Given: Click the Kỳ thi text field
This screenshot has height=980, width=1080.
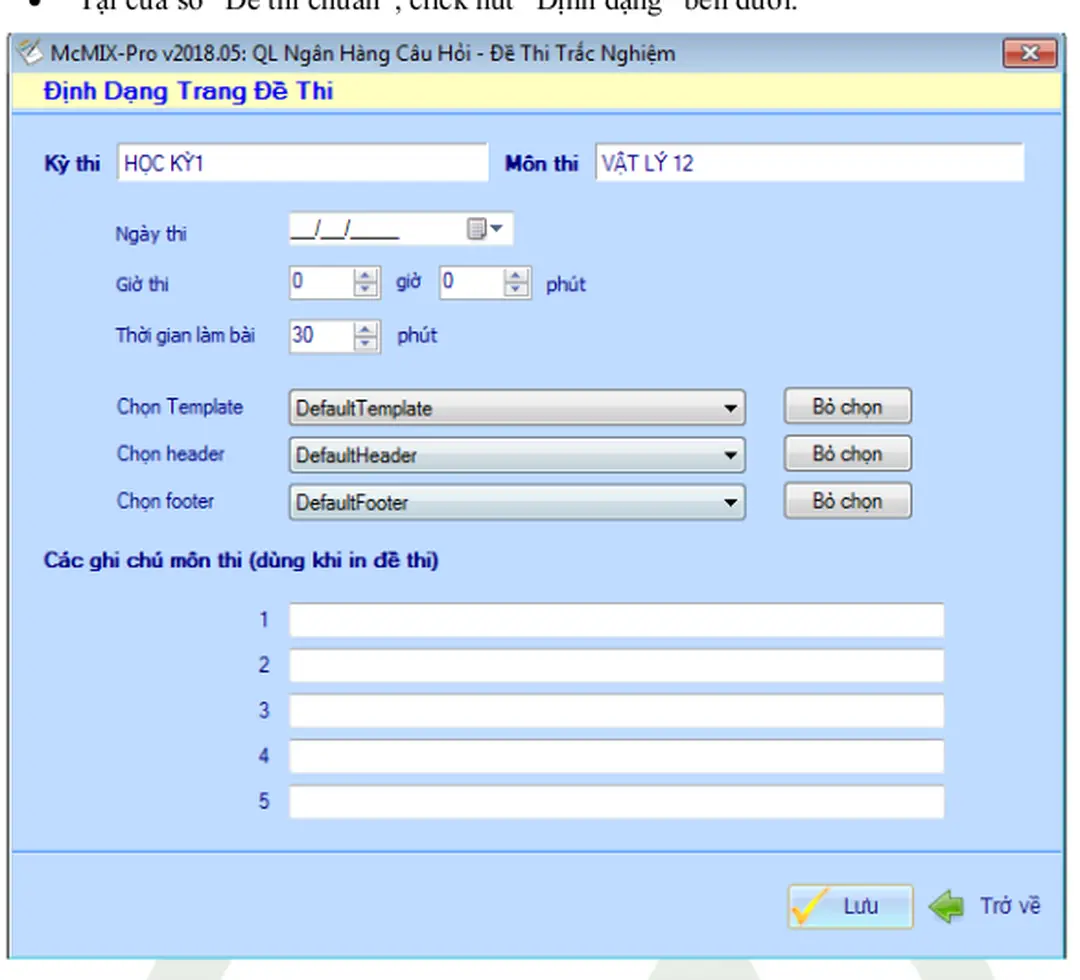Looking at the screenshot, I should coord(302,163).
